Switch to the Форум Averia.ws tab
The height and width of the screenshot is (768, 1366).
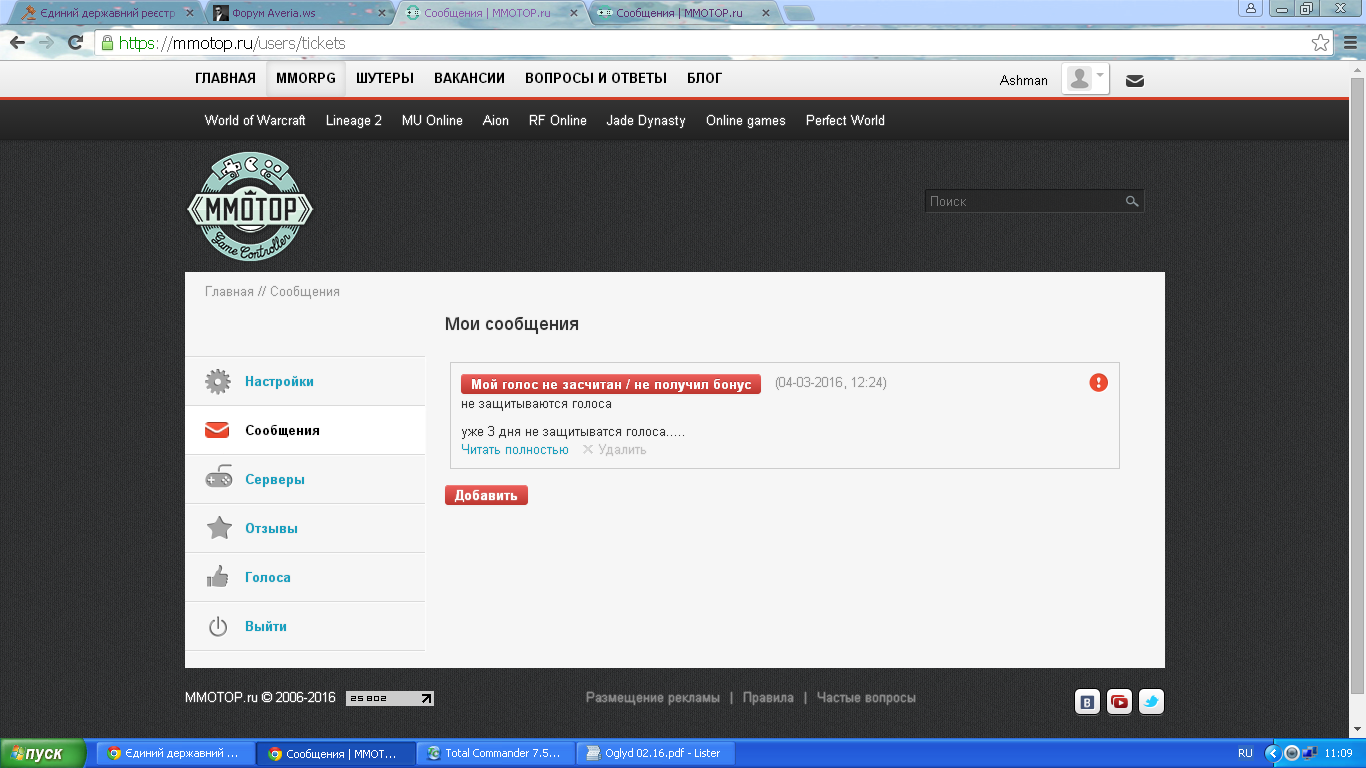coord(295,13)
